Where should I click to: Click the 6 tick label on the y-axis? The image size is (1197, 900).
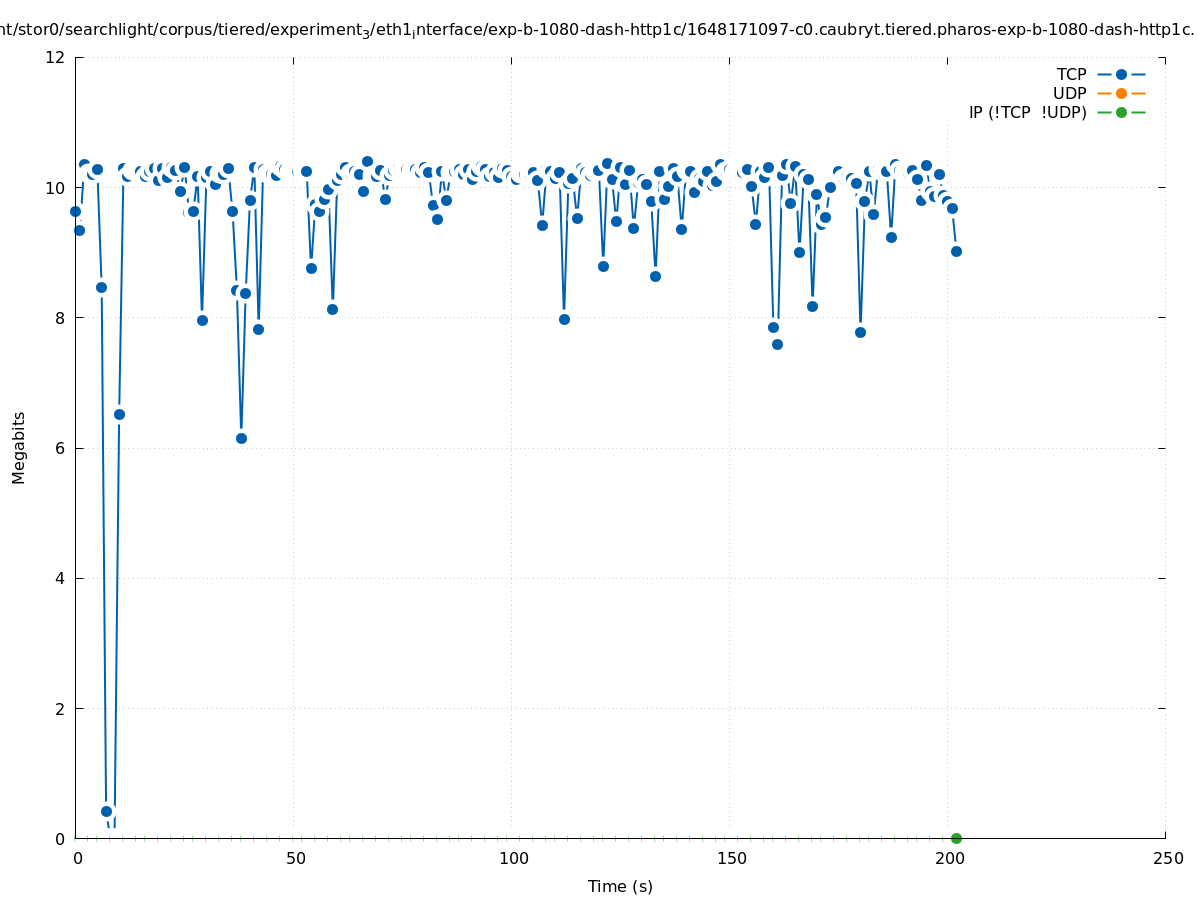coord(60,448)
